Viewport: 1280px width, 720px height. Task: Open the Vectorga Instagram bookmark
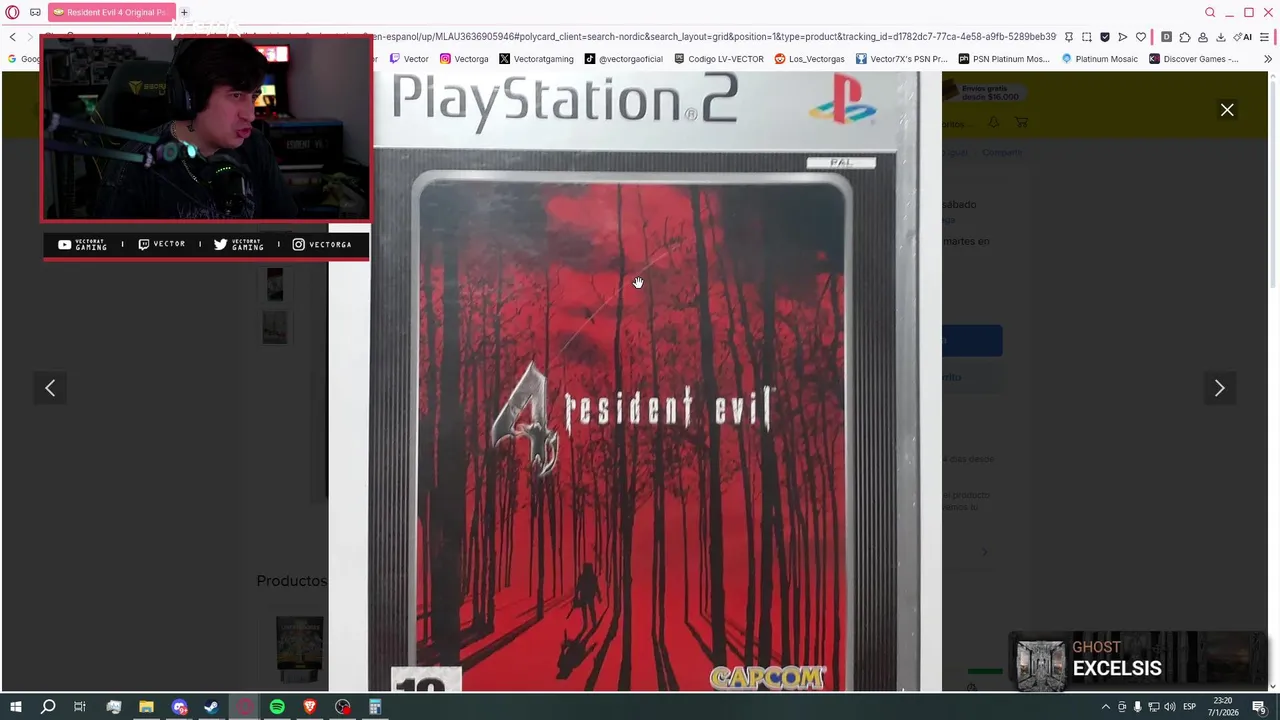(x=464, y=59)
